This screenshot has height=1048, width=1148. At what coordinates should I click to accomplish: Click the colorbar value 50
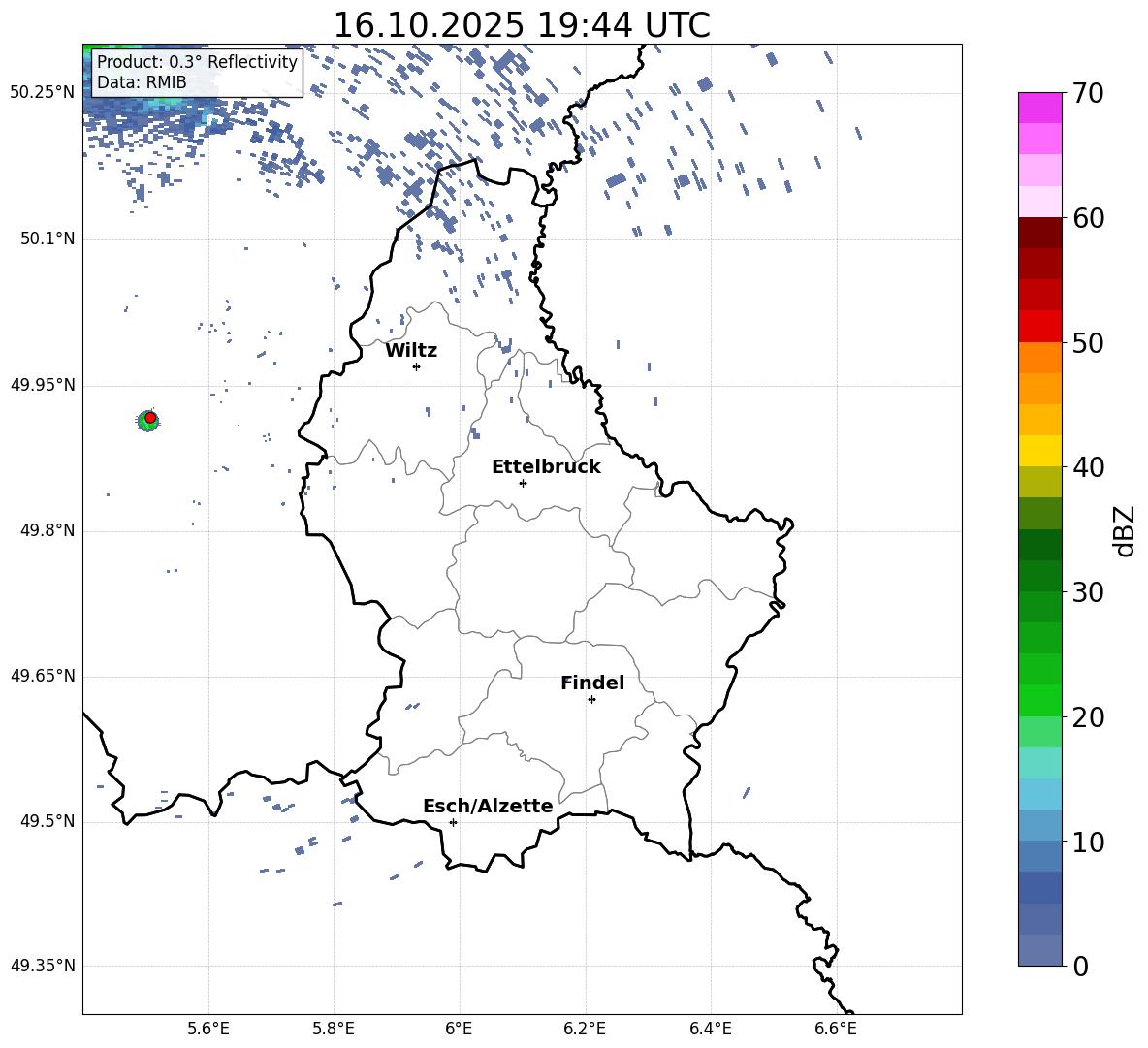[1088, 342]
